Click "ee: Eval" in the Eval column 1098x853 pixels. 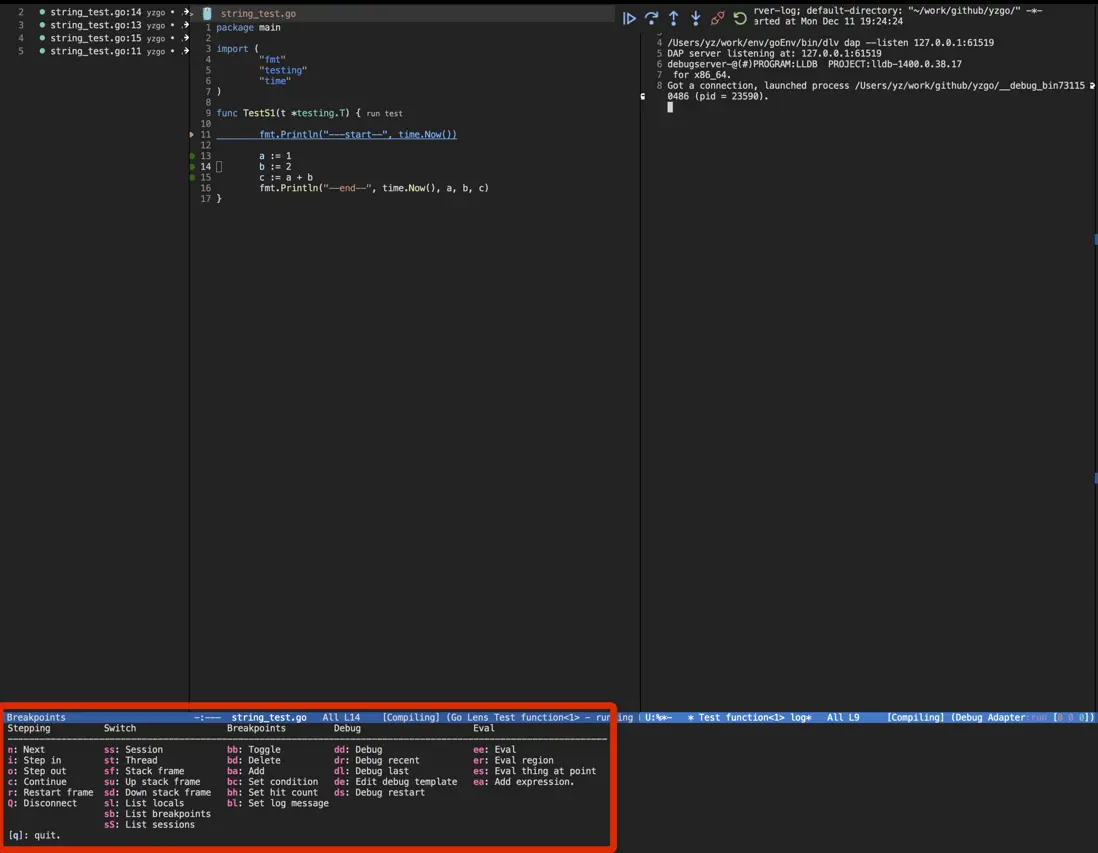(x=495, y=749)
